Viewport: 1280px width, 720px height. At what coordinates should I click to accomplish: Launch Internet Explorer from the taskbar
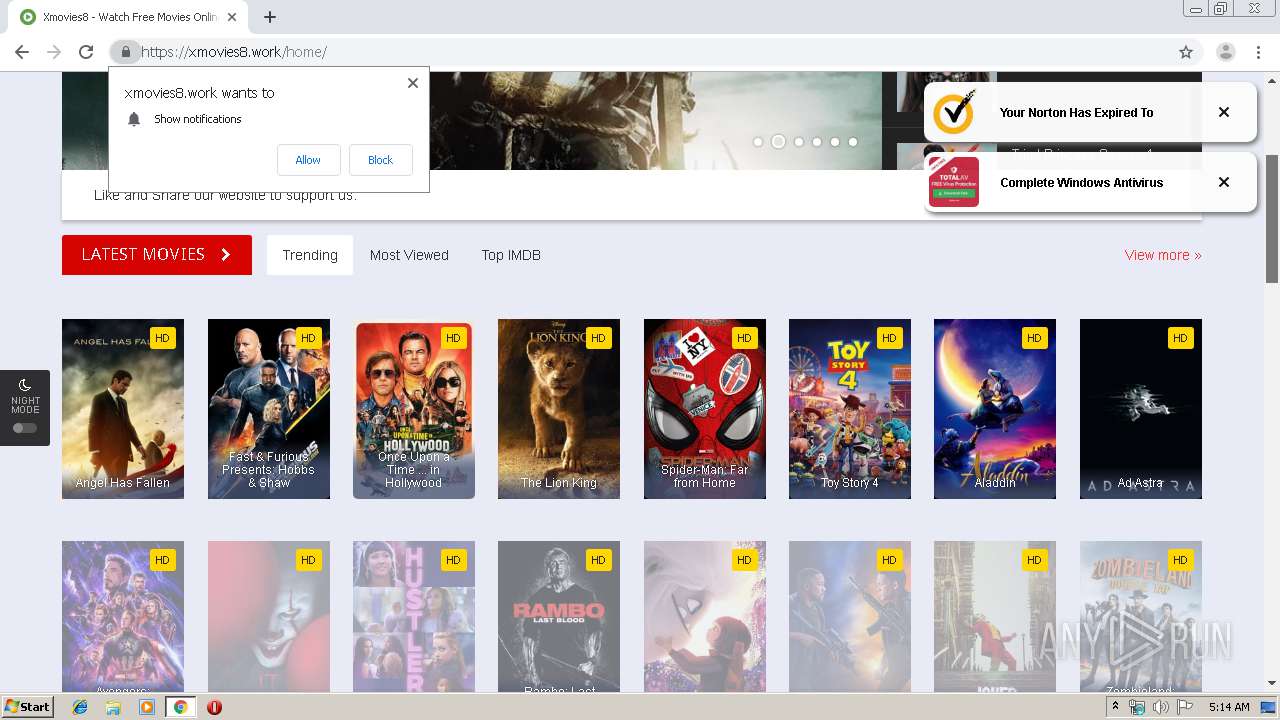pos(80,707)
